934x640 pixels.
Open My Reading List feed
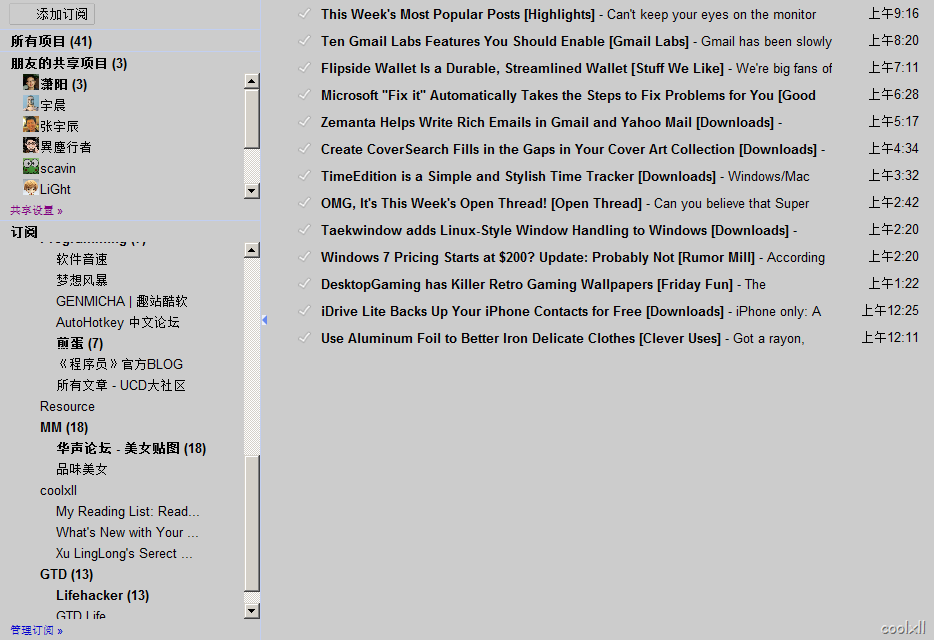(x=127, y=511)
